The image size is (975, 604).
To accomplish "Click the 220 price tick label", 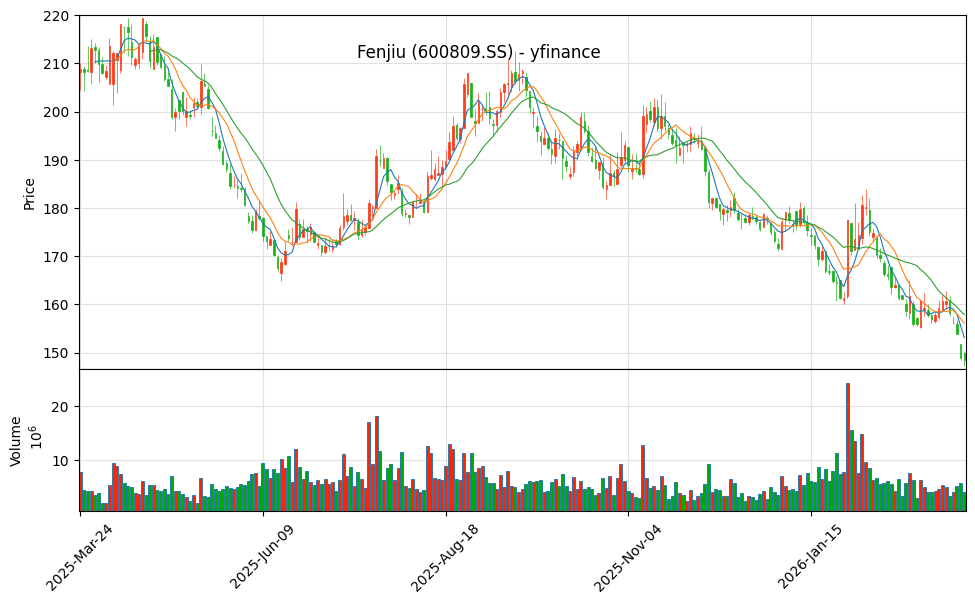I will tap(57, 16).
